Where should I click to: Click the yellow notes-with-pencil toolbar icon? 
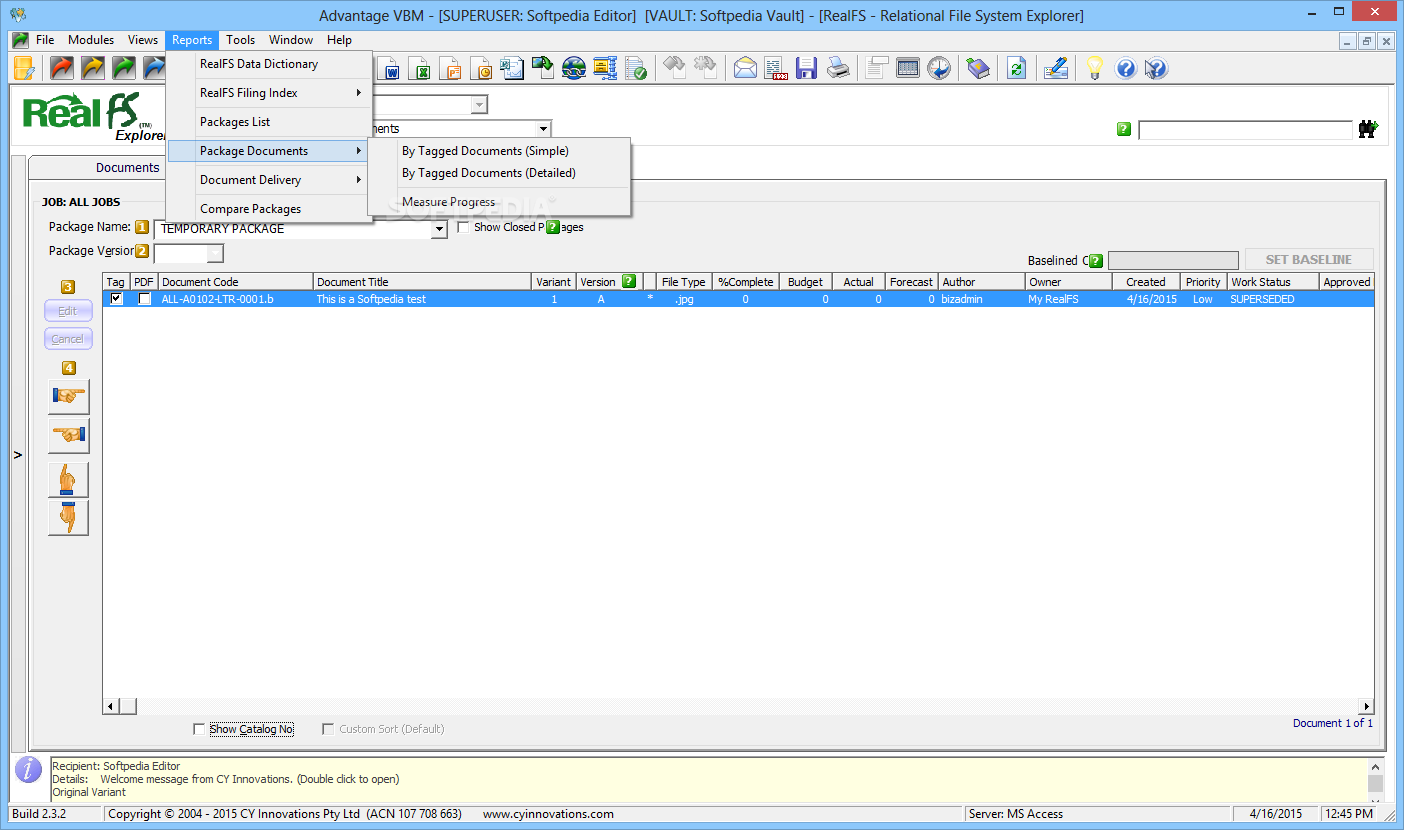click(24, 68)
